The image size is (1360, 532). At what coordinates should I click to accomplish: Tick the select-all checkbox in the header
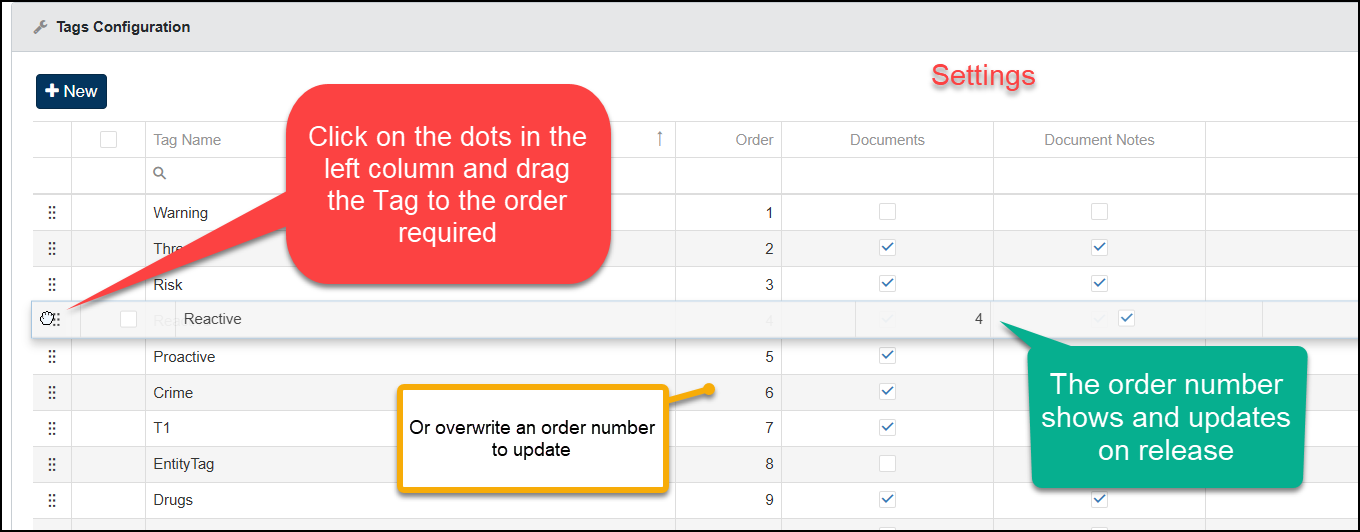coord(108,140)
